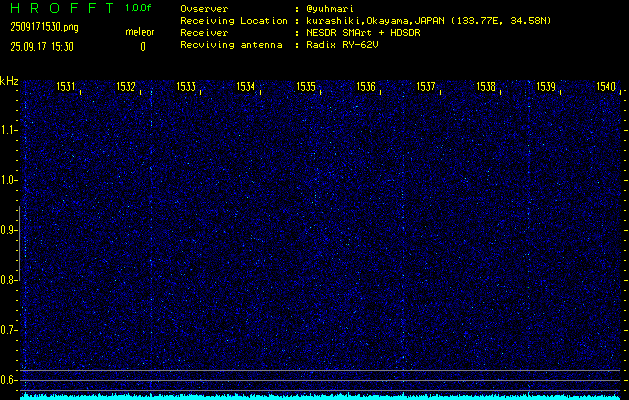This screenshot has height=400, width=629.
Task: Click the 1535 time marker
Action: pos(306,87)
